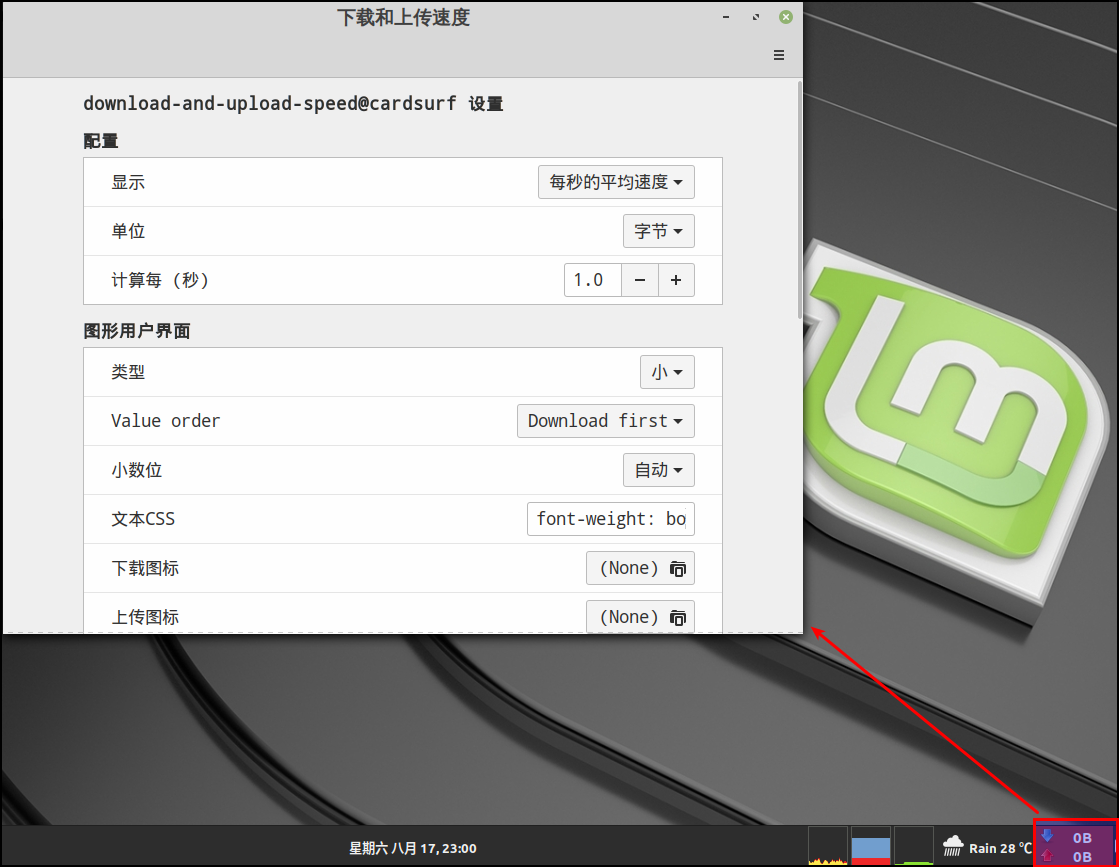
Task: Open the 单位 unit dropdown
Action: point(658,231)
